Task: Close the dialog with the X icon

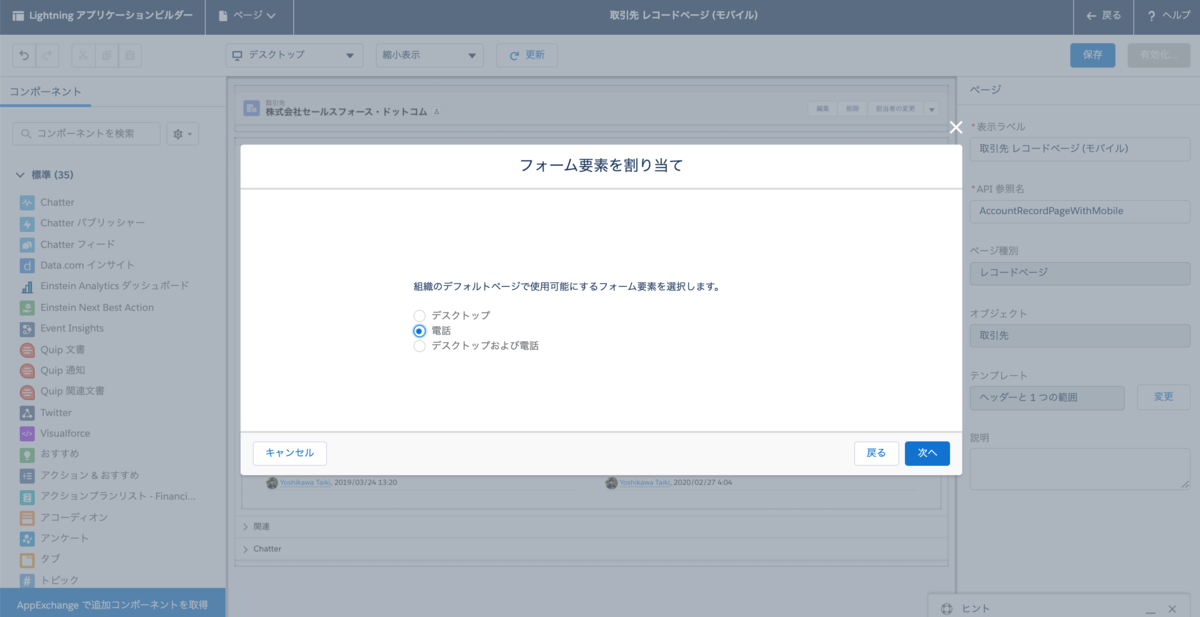Action: [x=955, y=127]
